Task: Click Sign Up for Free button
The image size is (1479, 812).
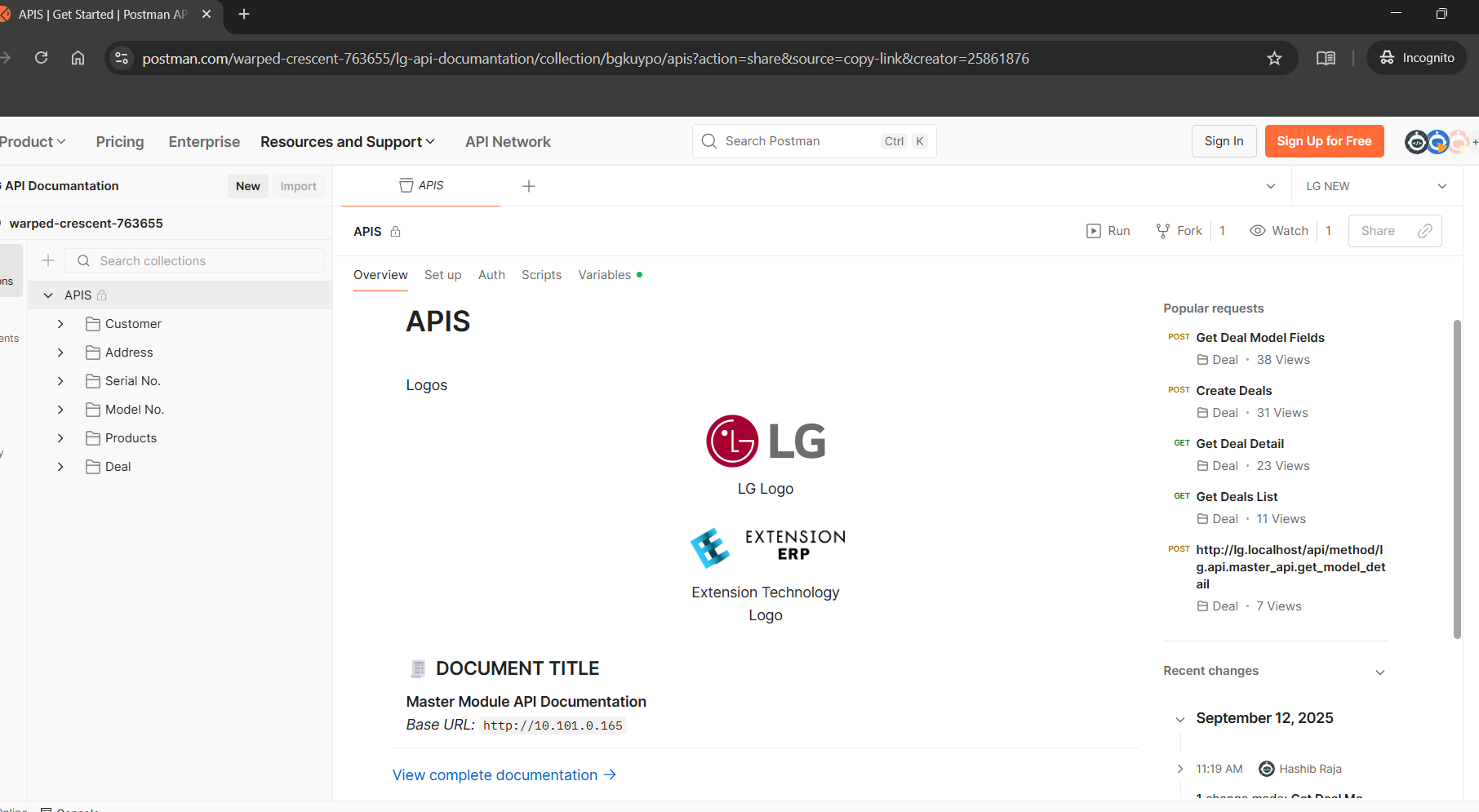Action: tap(1324, 141)
